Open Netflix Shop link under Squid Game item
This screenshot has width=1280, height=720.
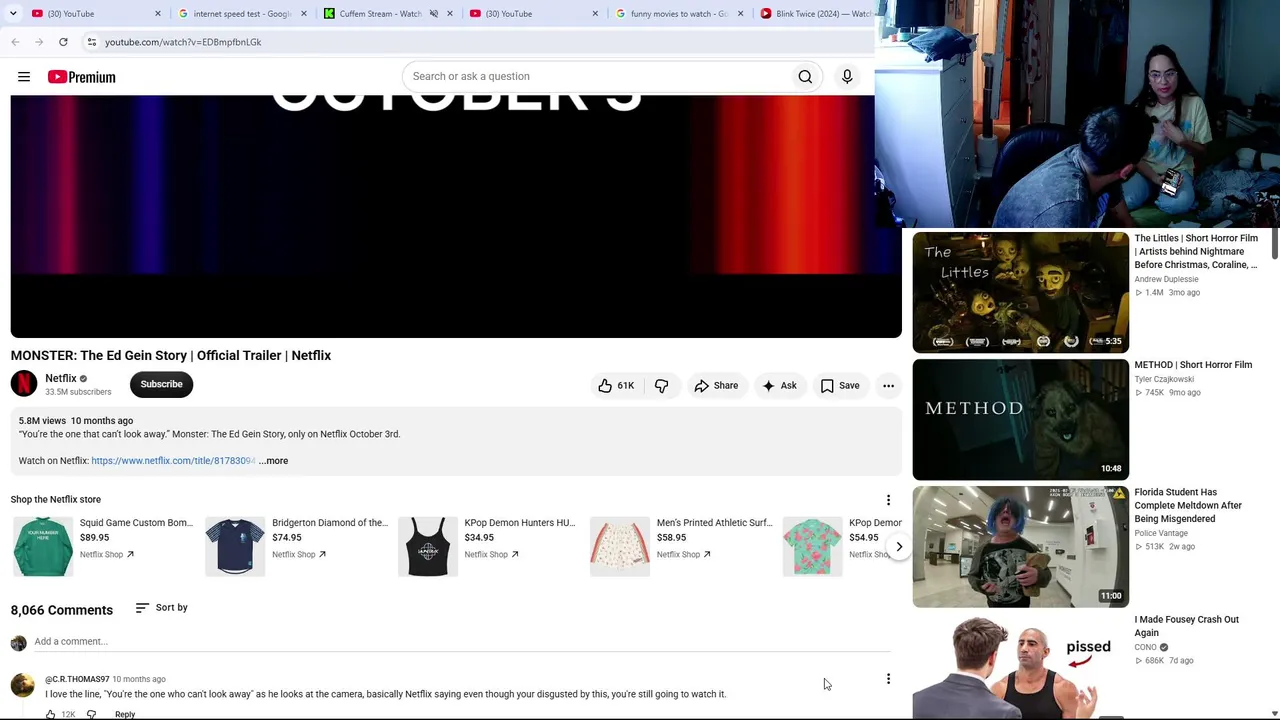[x=107, y=554]
